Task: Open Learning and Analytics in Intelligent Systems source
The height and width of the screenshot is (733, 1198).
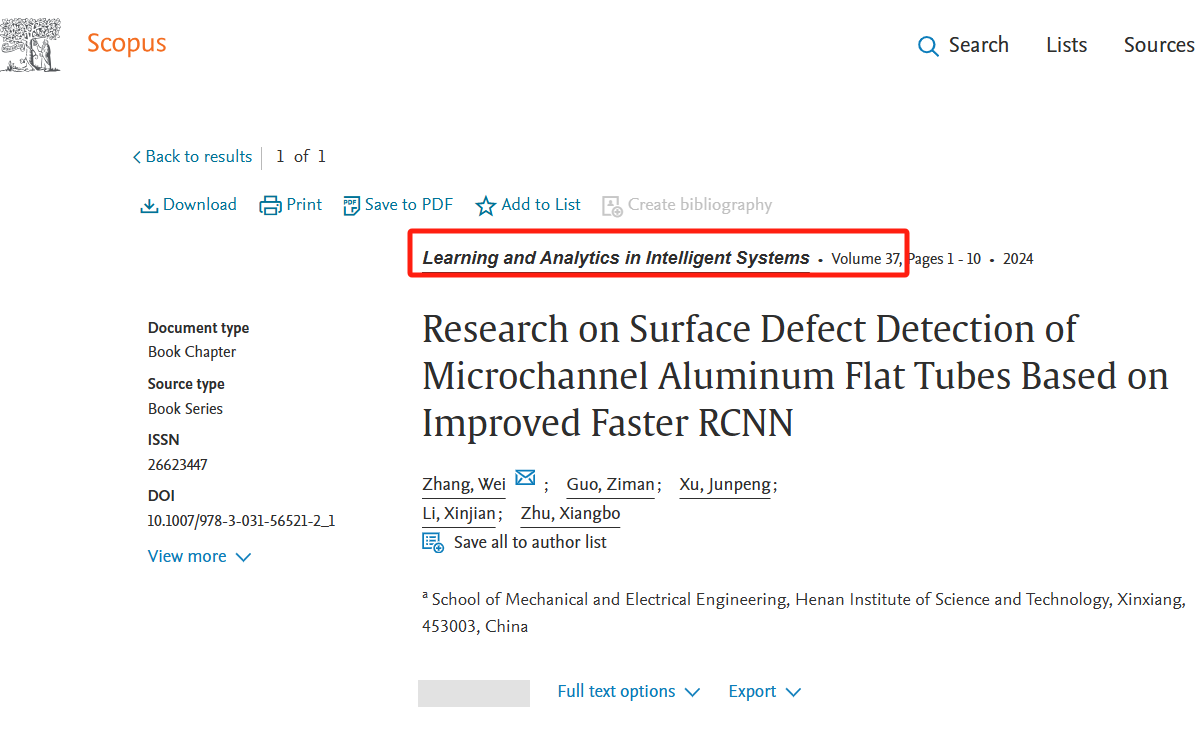Action: click(616, 258)
